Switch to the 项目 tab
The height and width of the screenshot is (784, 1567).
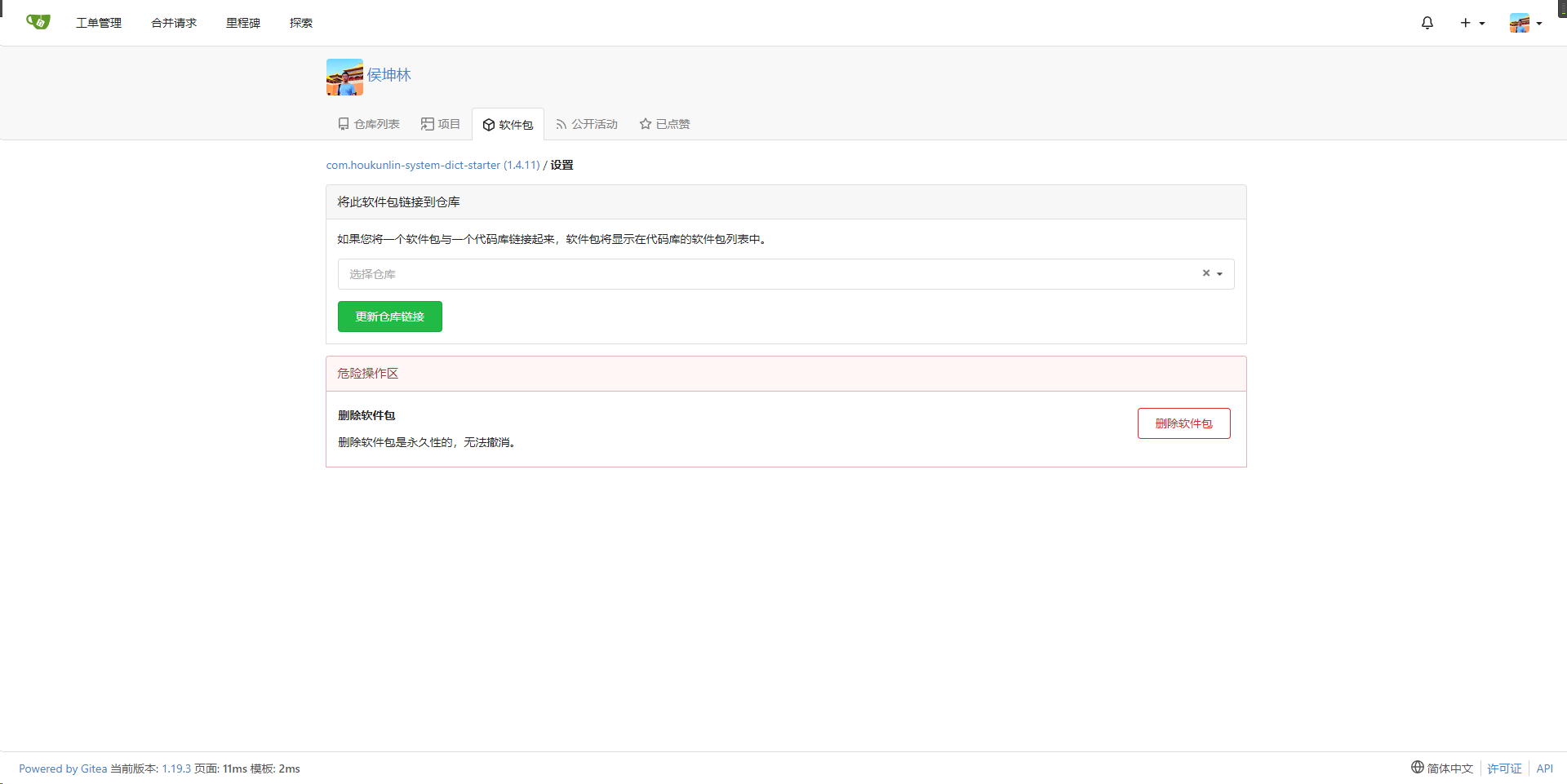coord(441,124)
